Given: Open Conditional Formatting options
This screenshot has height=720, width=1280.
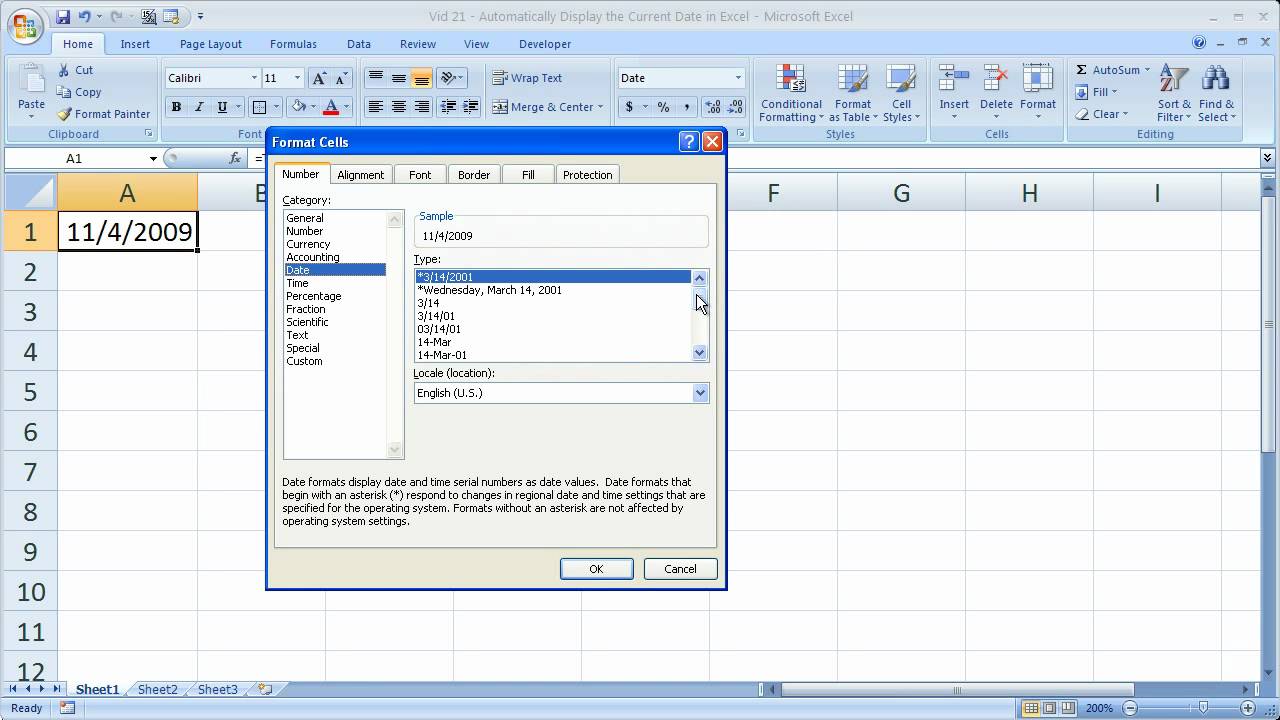Looking at the screenshot, I should point(790,93).
